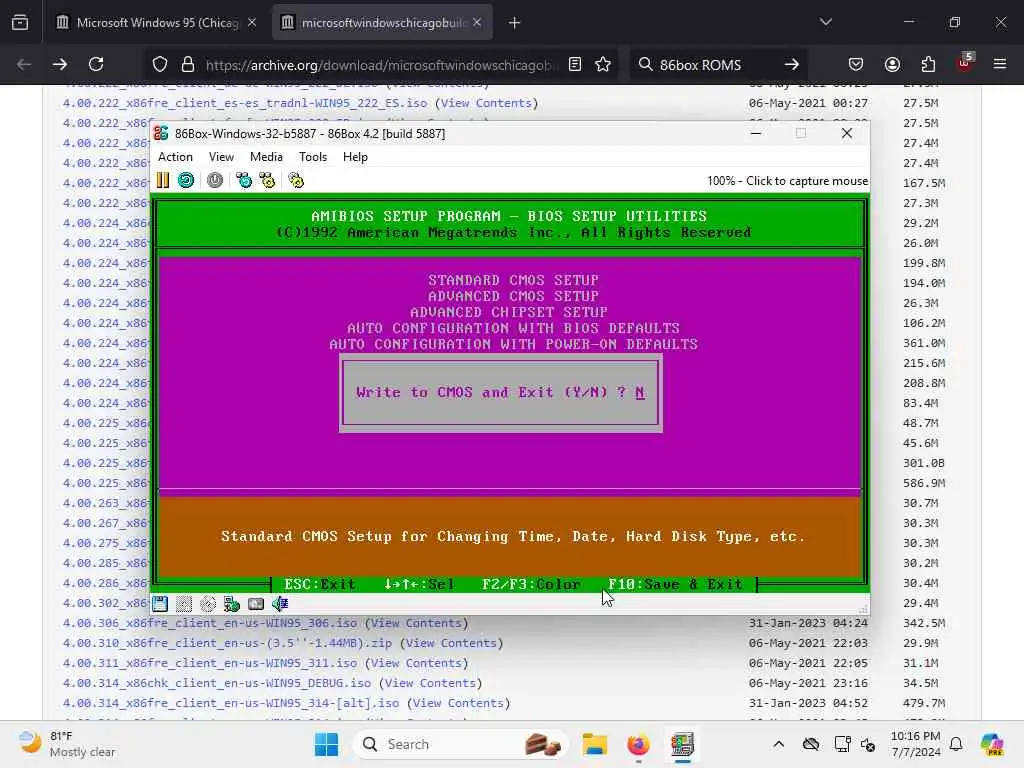
Task: Open 86Box settings gear icon
Action: pos(296,180)
